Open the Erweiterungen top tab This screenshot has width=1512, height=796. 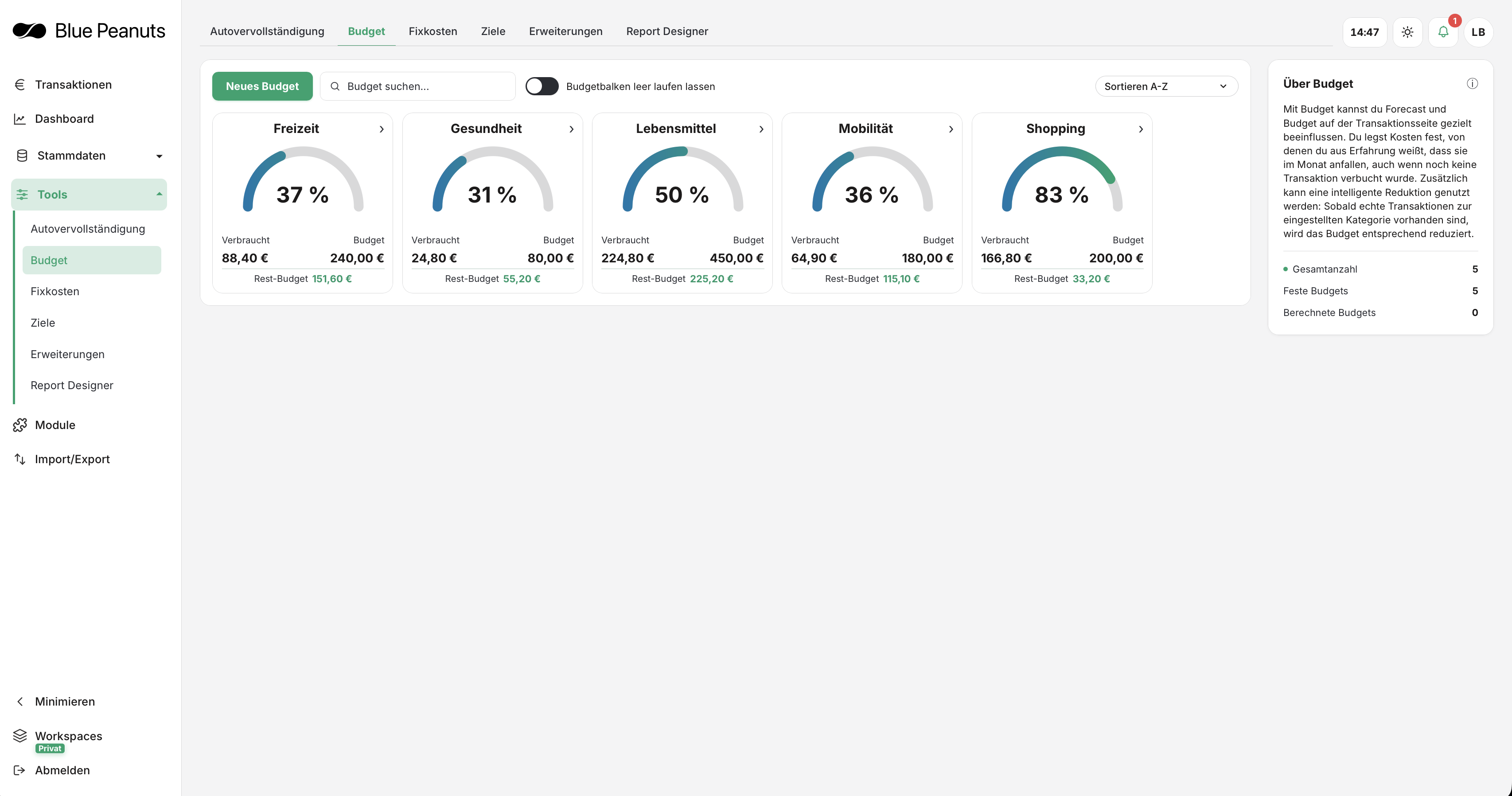(565, 31)
